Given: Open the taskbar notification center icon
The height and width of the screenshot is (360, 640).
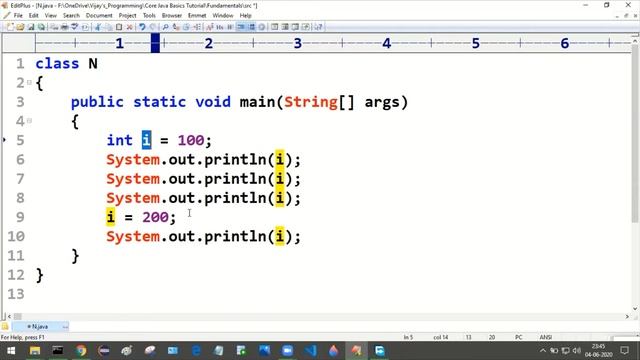Looking at the screenshot, I should [x=624, y=351].
